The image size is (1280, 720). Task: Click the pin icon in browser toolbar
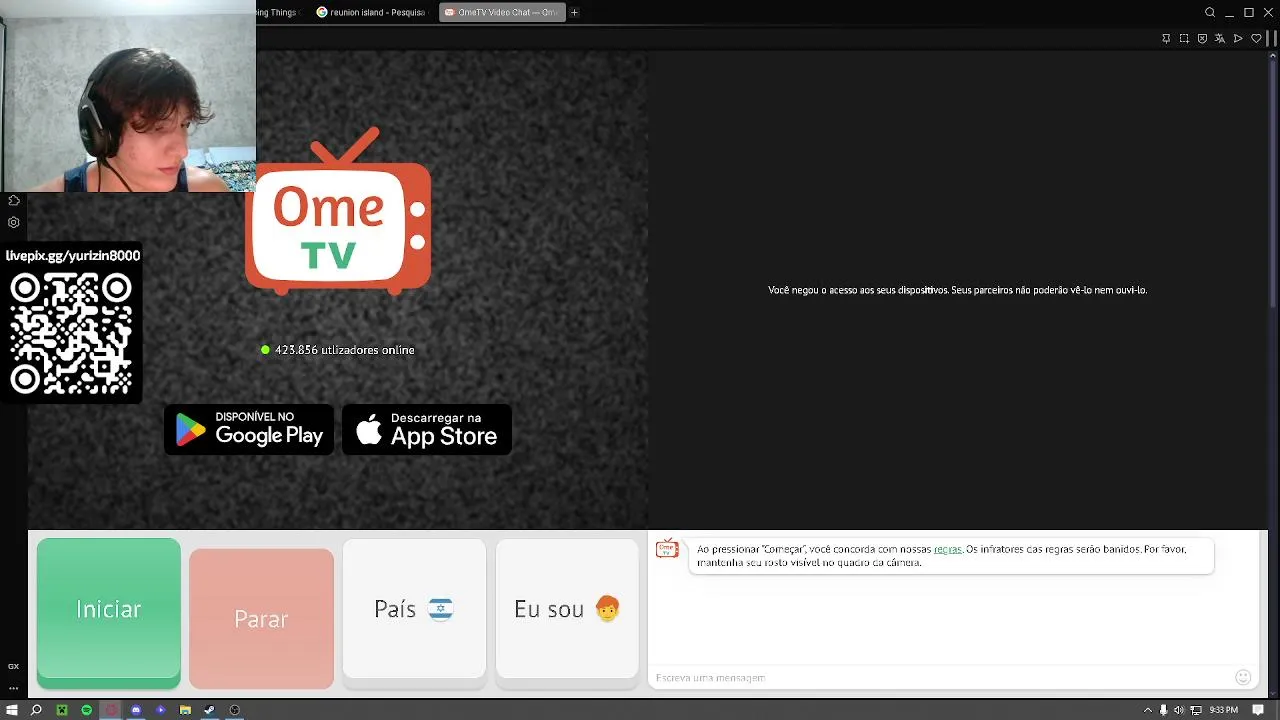(1166, 38)
